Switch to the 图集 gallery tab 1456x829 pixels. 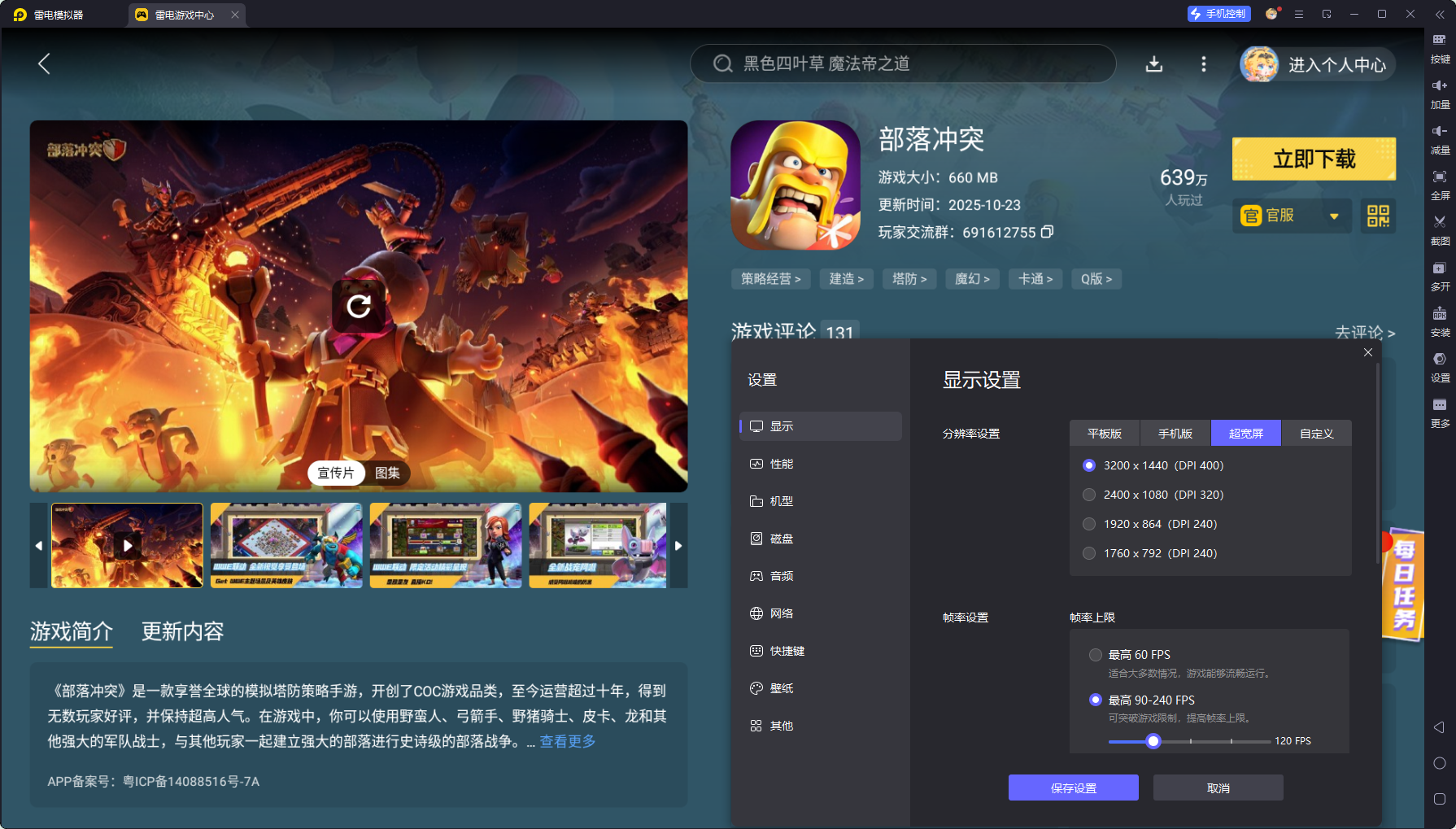(389, 473)
